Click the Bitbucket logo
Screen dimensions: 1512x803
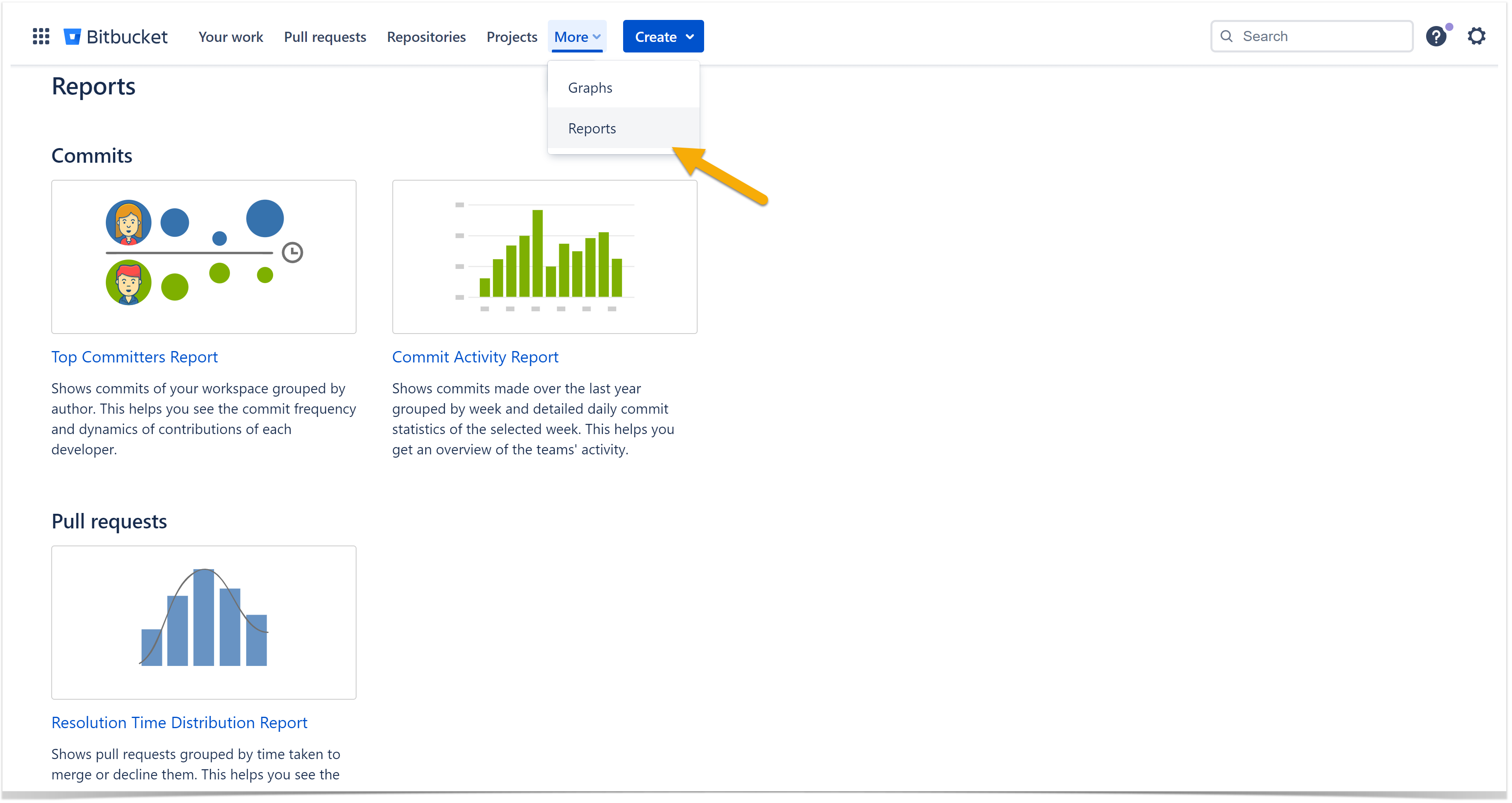pyautogui.click(x=116, y=36)
